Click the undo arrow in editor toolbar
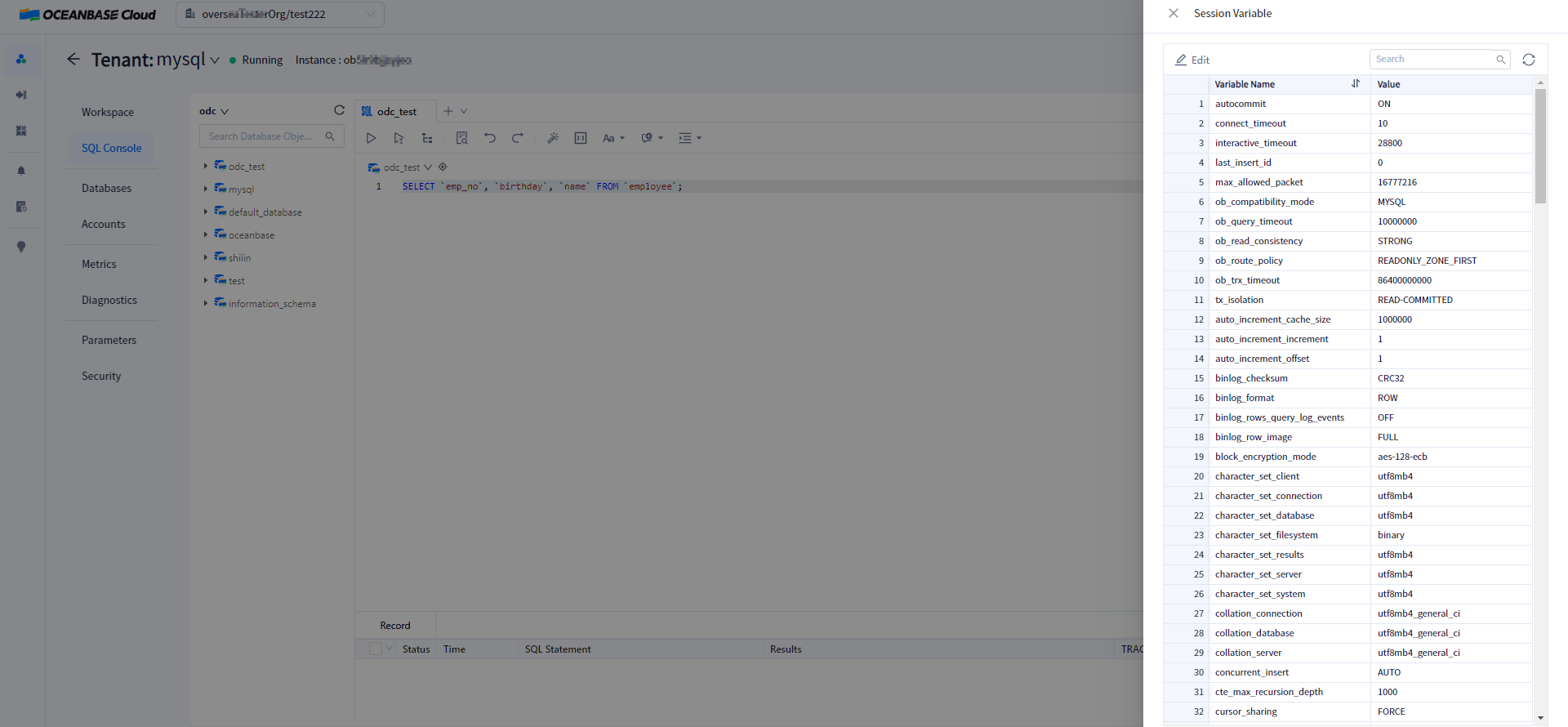Viewport: 1568px width, 727px height. 490,138
